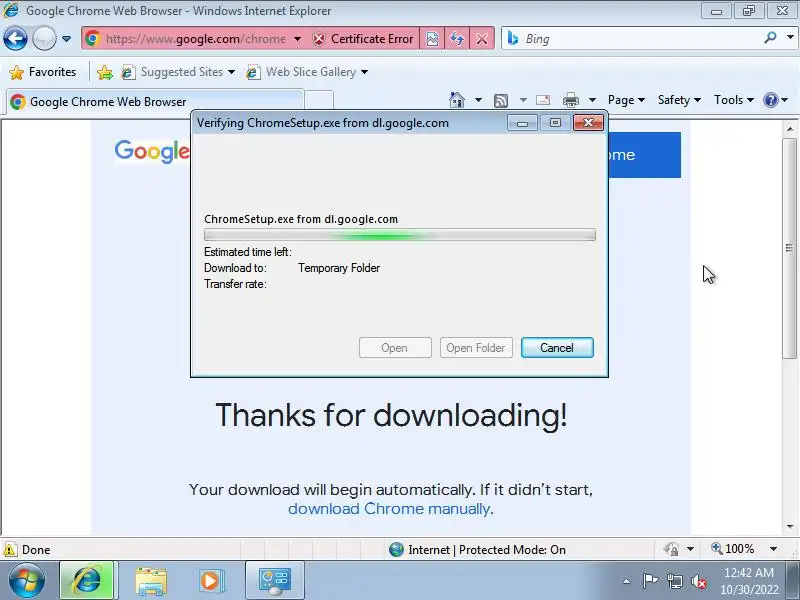
Task: Click the status bar privacy lock icon
Action: [671, 549]
